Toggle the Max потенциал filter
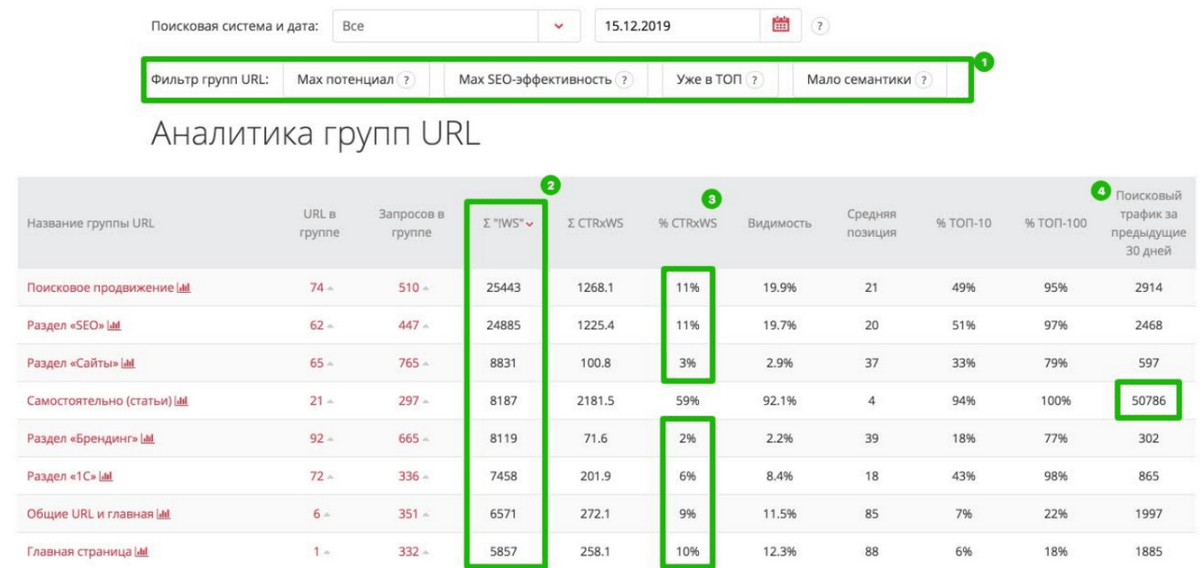The height and width of the screenshot is (568, 1200). (345, 80)
